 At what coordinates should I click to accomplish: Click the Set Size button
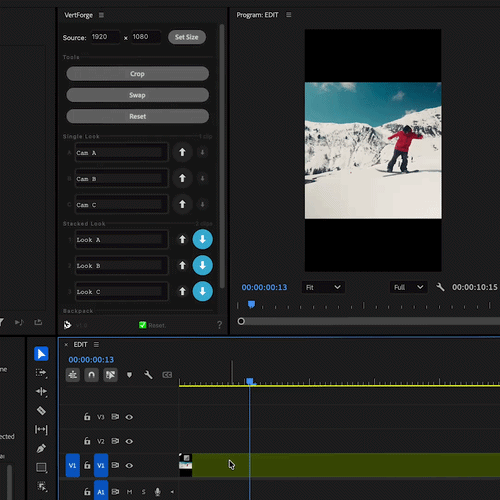[187, 37]
